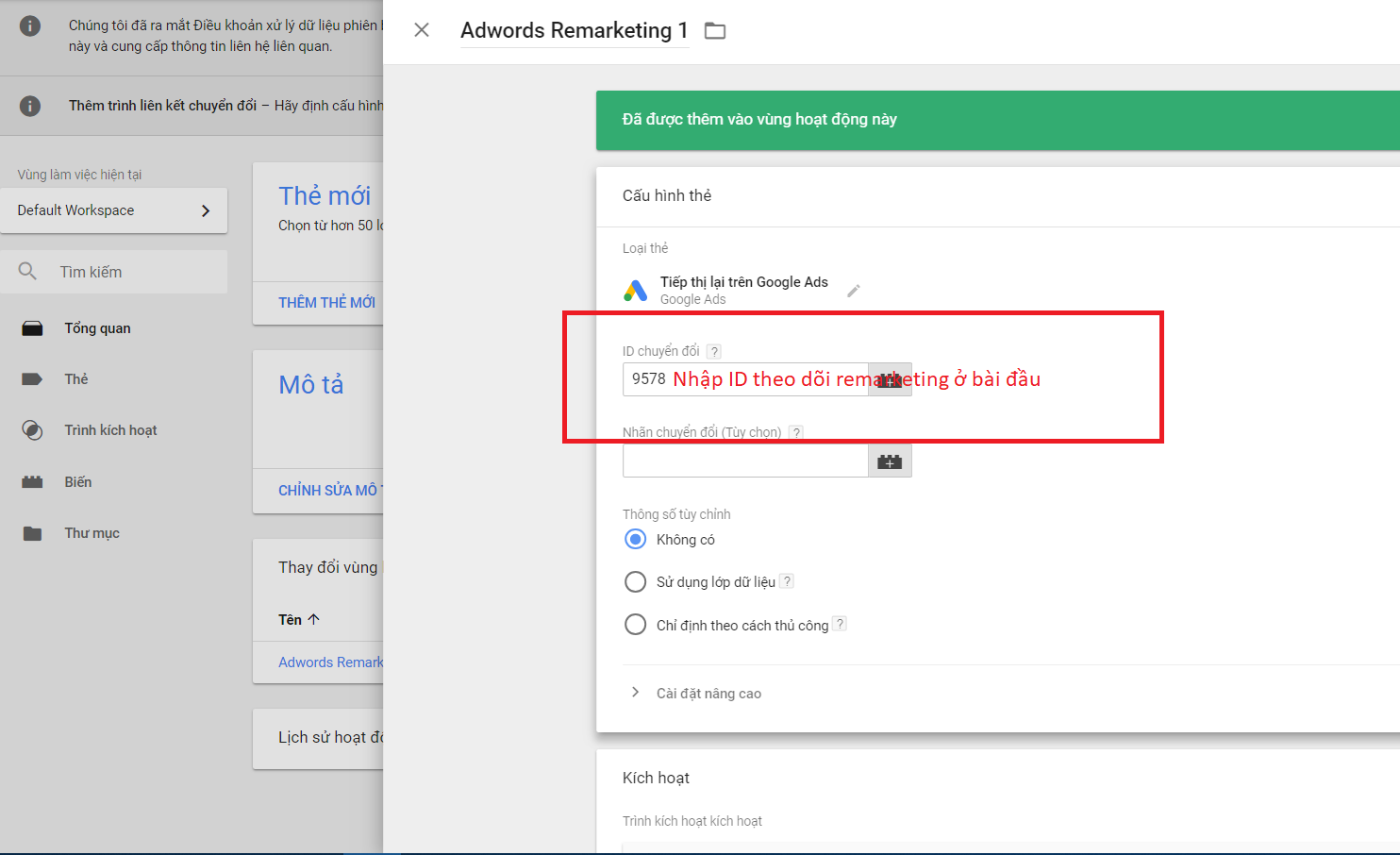Open Adwords Remarketing link in changes list
This screenshot has width=1400, height=855.
[330, 662]
